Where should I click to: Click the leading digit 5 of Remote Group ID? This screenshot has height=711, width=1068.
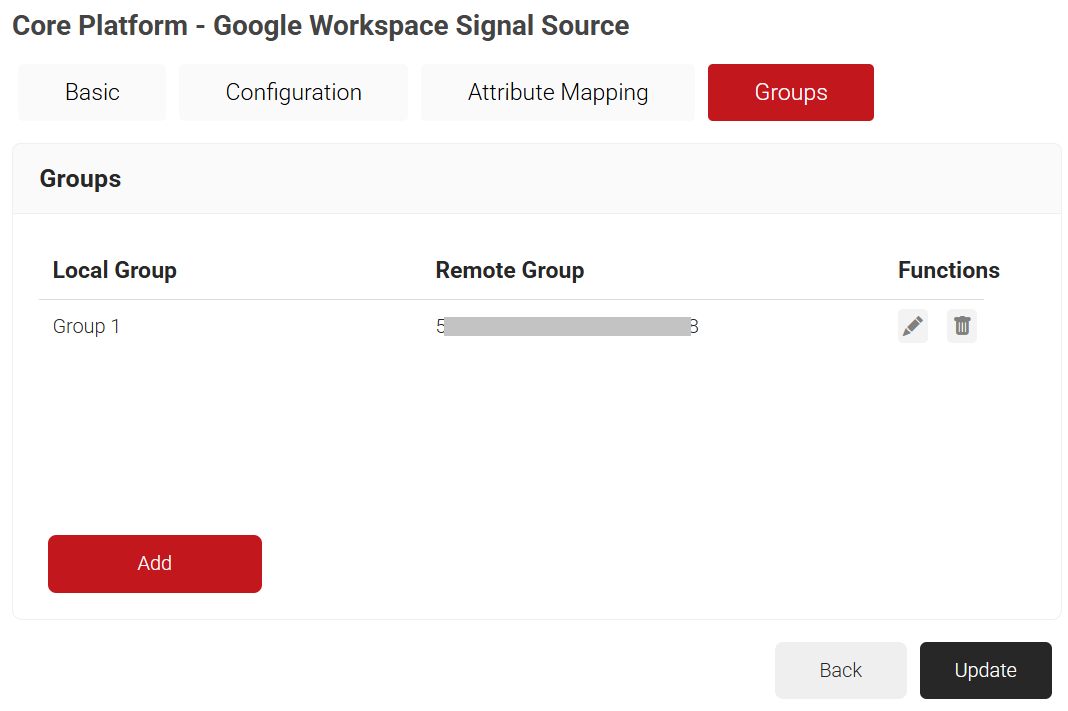[x=440, y=326]
